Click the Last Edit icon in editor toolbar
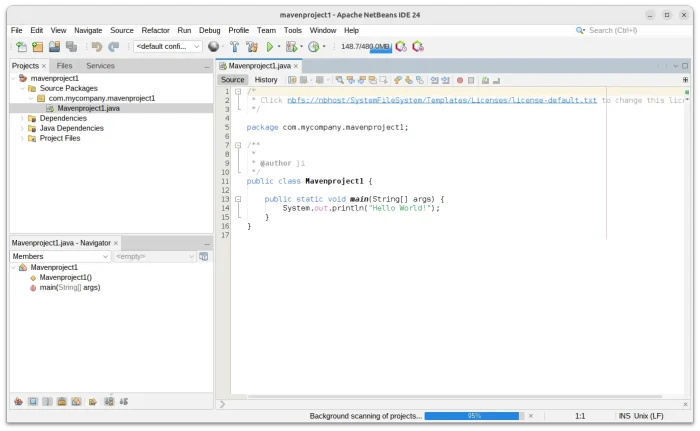This screenshot has height=431, width=700. (x=292, y=80)
